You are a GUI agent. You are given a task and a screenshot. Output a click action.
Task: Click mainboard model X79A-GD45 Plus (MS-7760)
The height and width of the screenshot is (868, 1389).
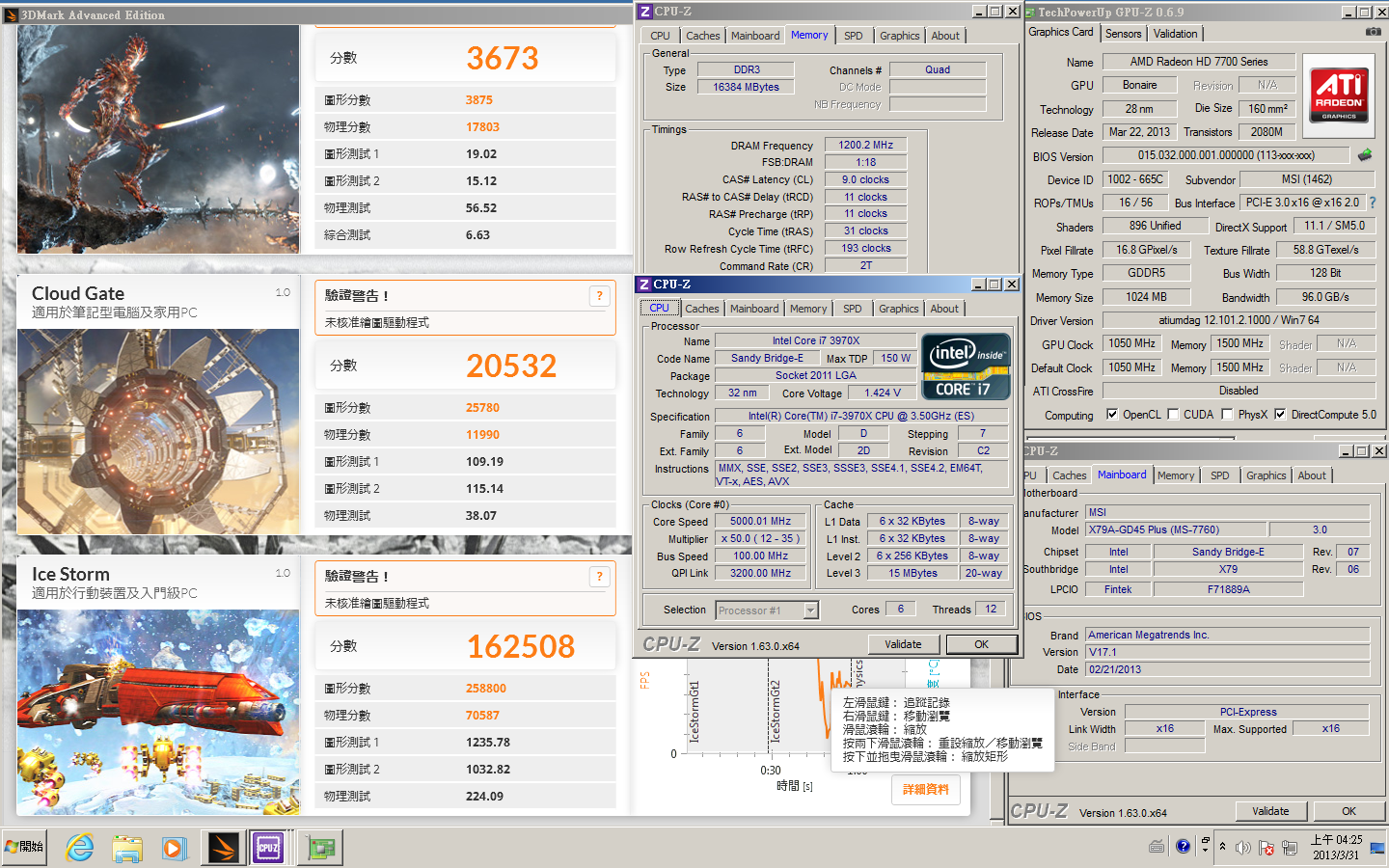pos(1175,529)
